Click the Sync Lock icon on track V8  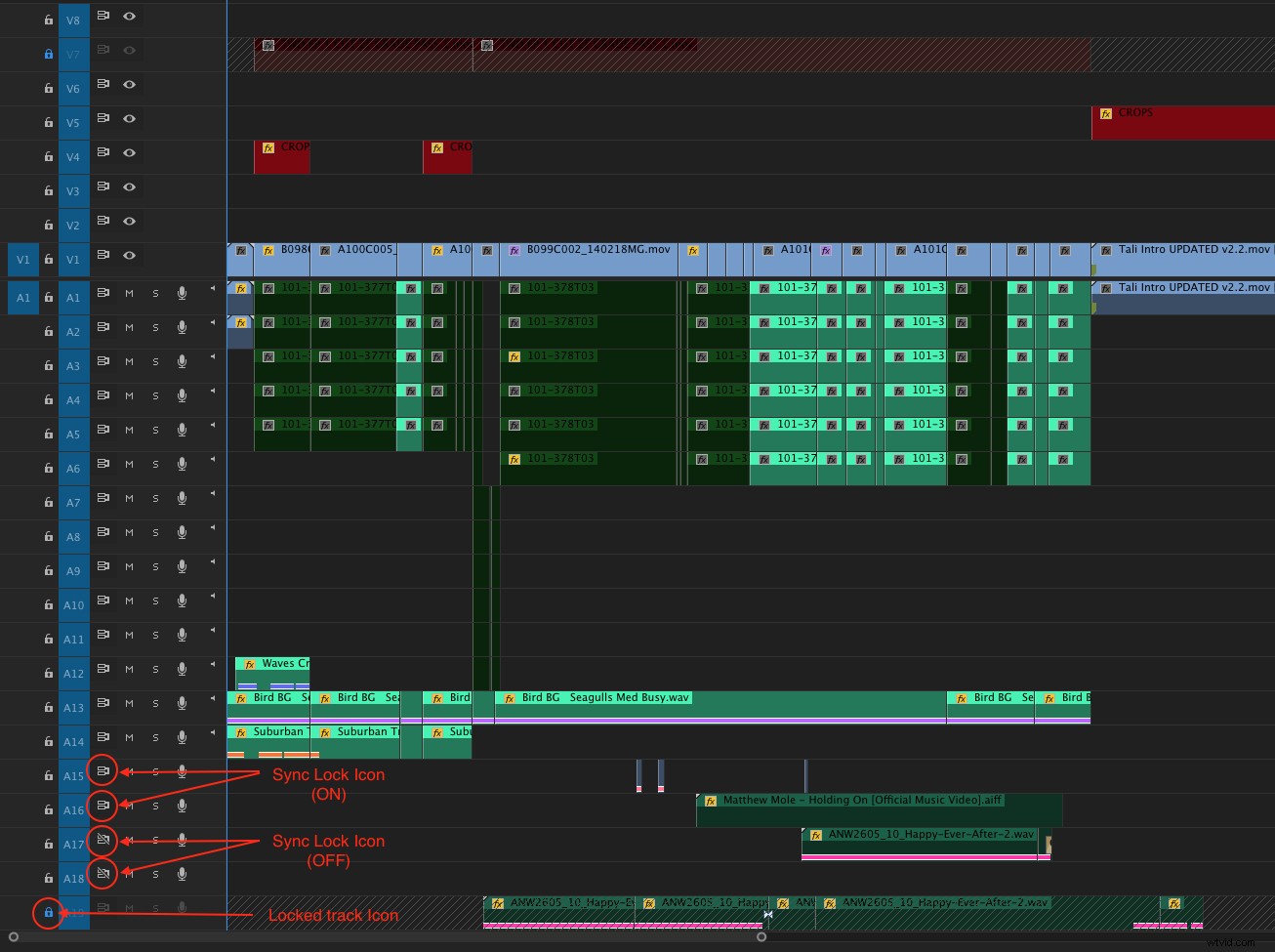(x=103, y=17)
